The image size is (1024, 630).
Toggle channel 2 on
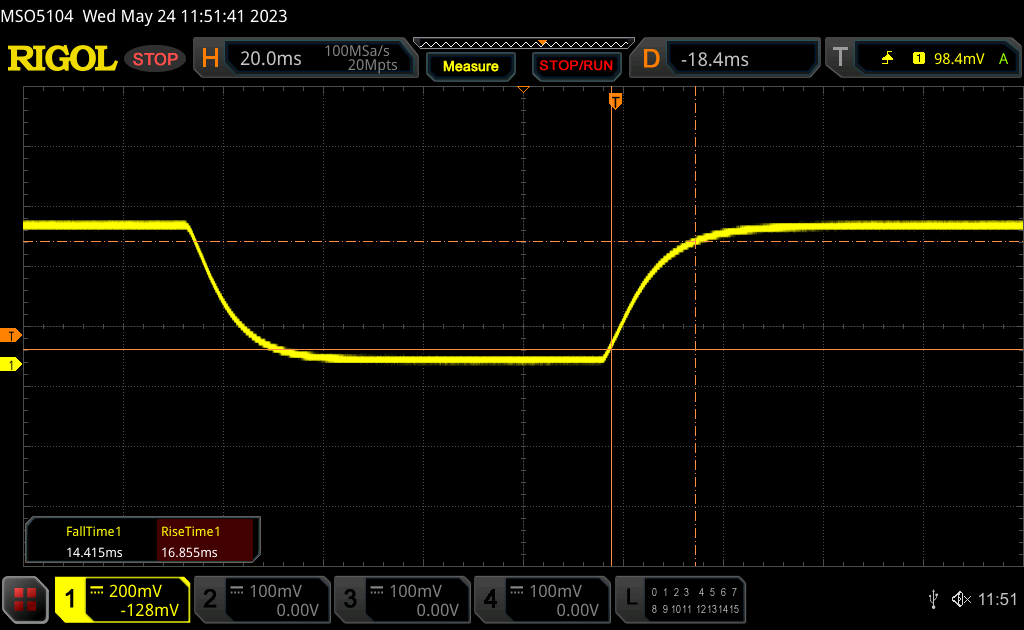pyautogui.click(x=210, y=599)
